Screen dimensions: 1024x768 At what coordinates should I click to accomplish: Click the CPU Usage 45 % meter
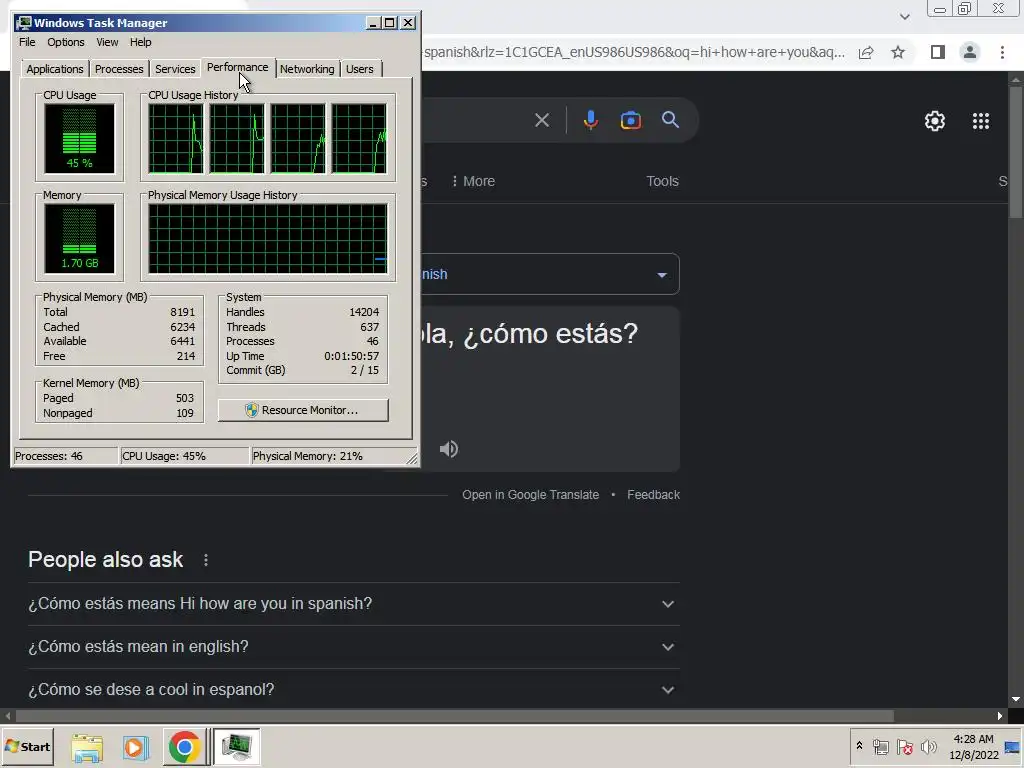tap(79, 138)
